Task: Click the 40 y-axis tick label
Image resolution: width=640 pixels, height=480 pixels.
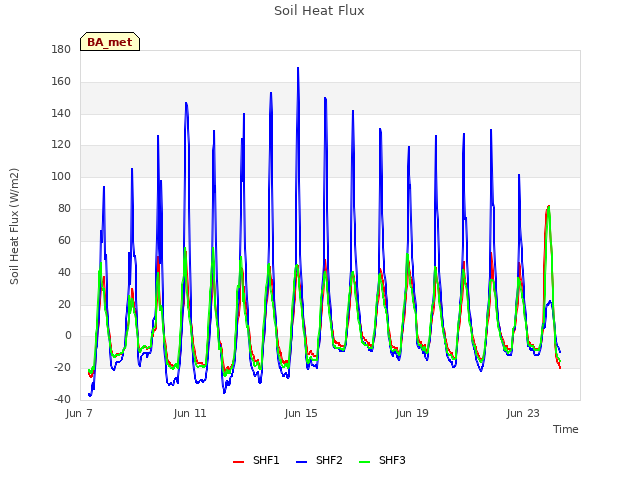Action: point(64,272)
